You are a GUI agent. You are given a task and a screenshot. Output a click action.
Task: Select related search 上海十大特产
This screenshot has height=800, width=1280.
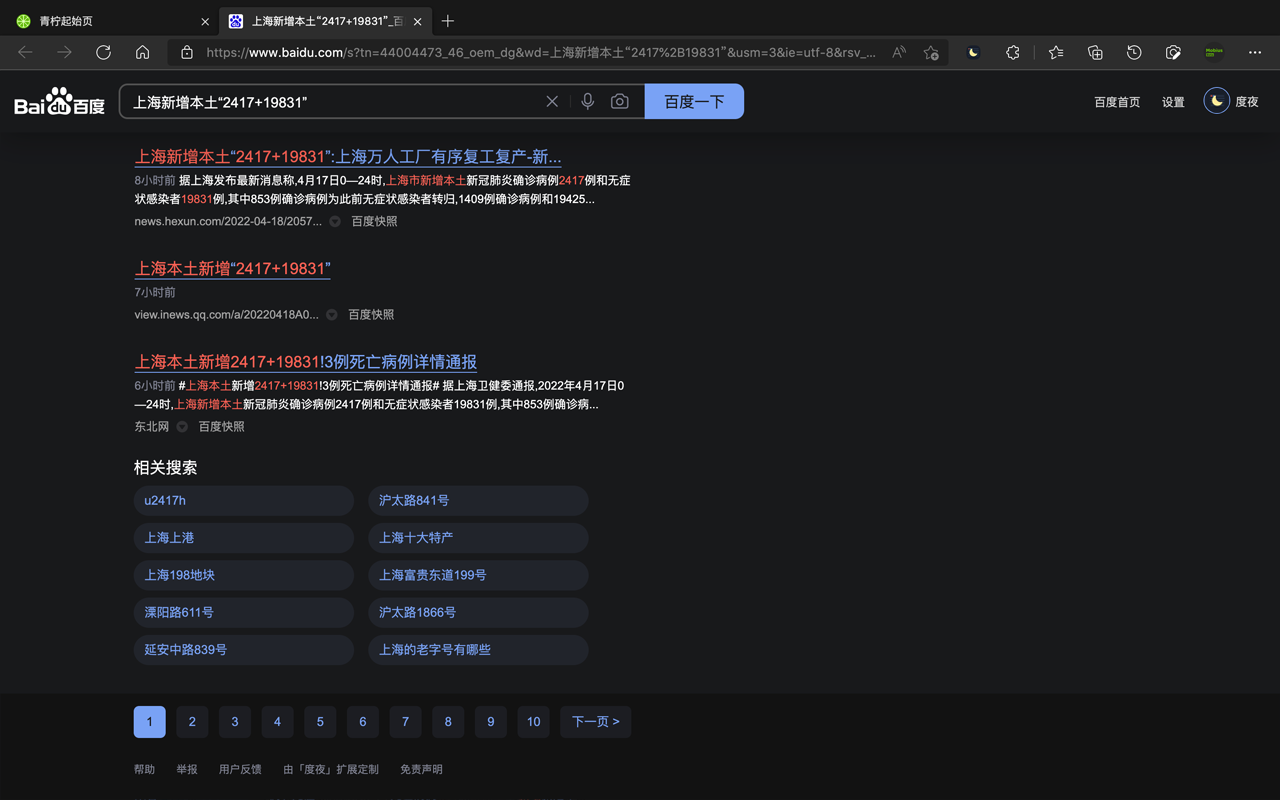(x=478, y=538)
